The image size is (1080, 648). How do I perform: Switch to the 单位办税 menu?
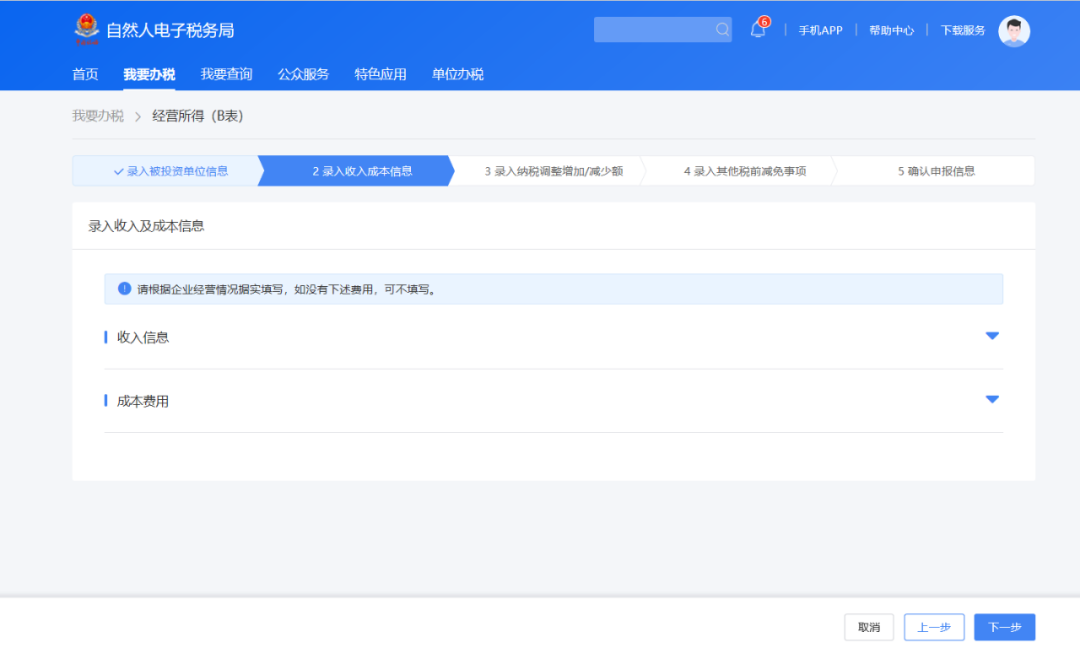(x=457, y=73)
